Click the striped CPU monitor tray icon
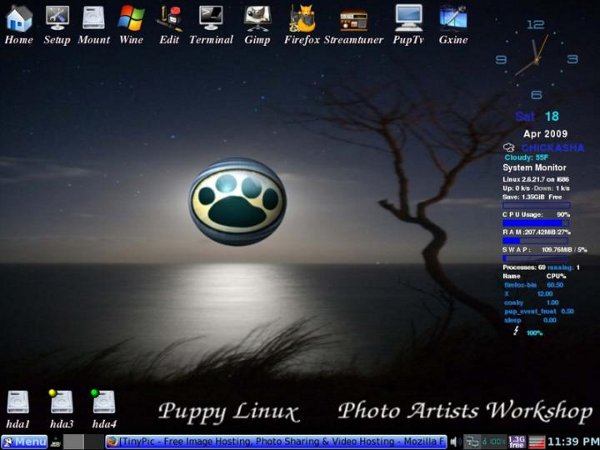 point(536,442)
